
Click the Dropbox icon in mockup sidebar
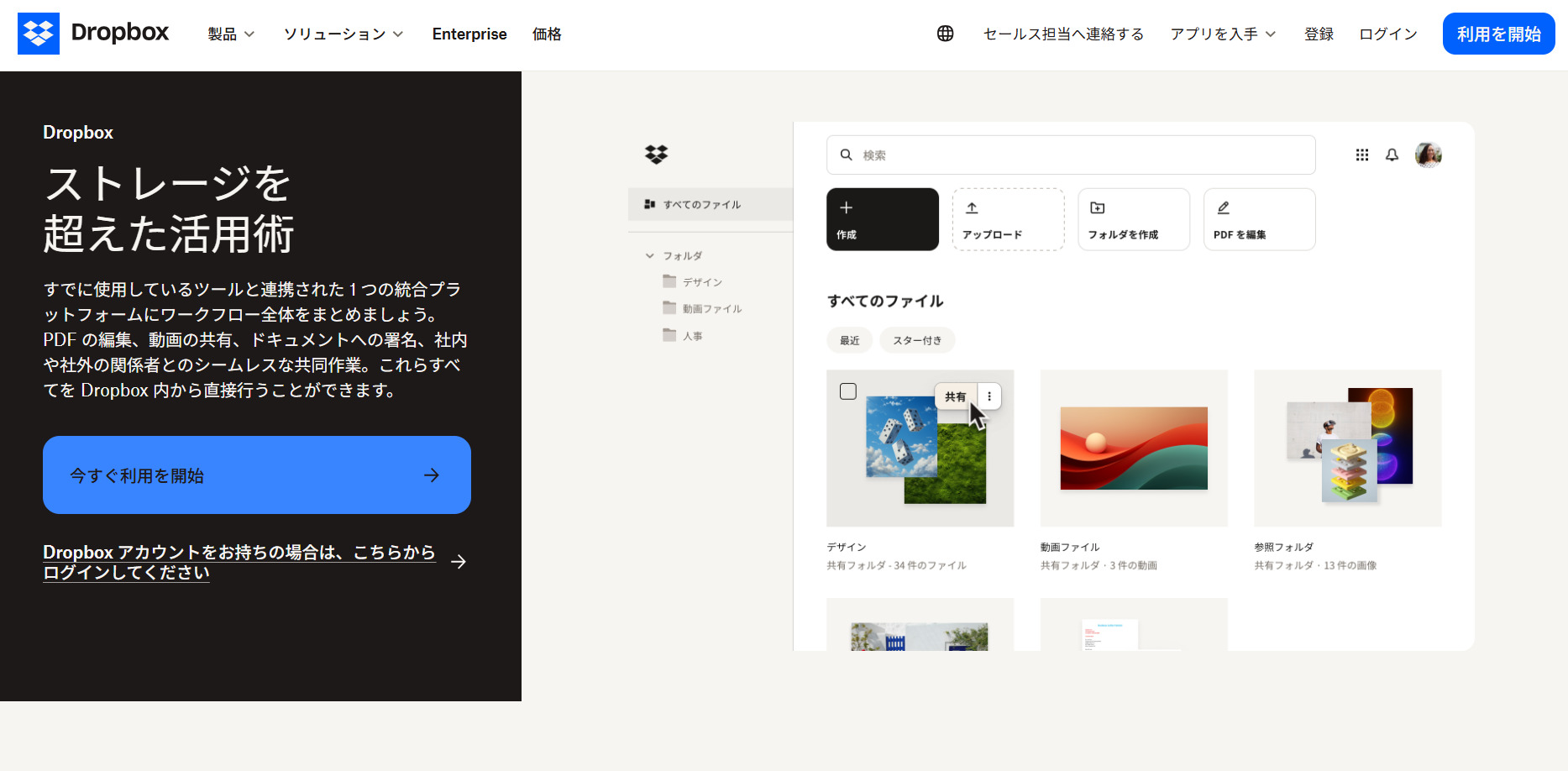[x=656, y=155]
